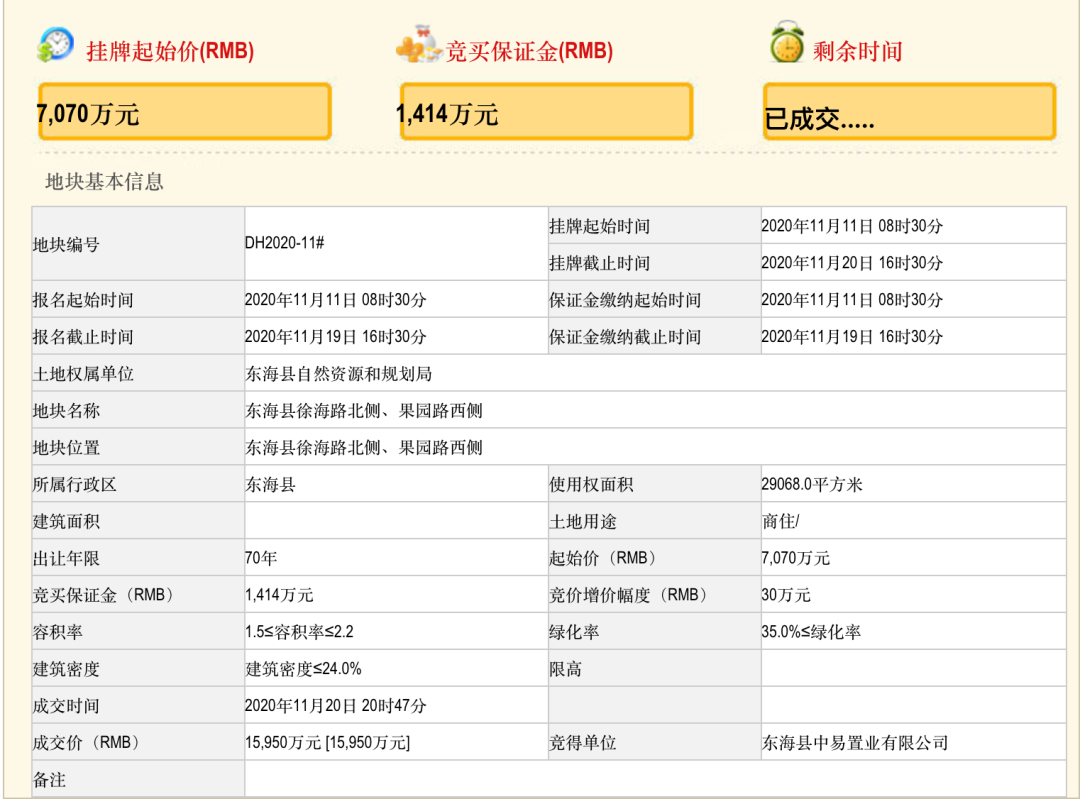Image resolution: width=1080 pixels, height=799 pixels.
Task: Click the 地块编号 label cell
Action: (138, 244)
